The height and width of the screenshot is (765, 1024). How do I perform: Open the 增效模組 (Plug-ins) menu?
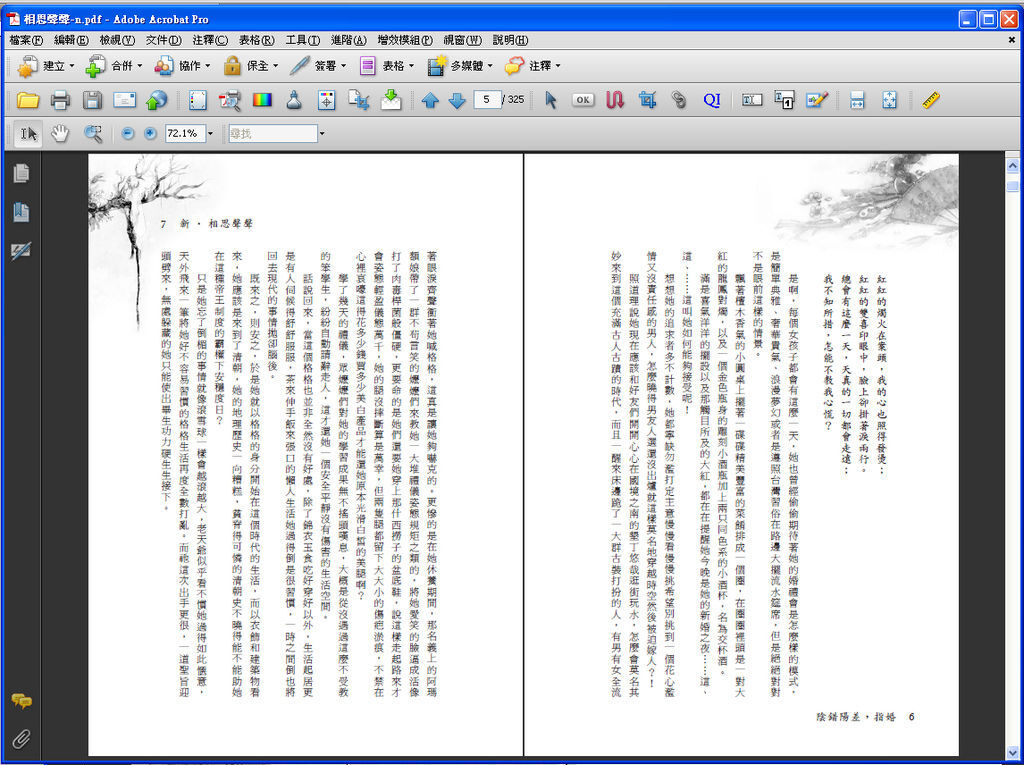click(405, 41)
